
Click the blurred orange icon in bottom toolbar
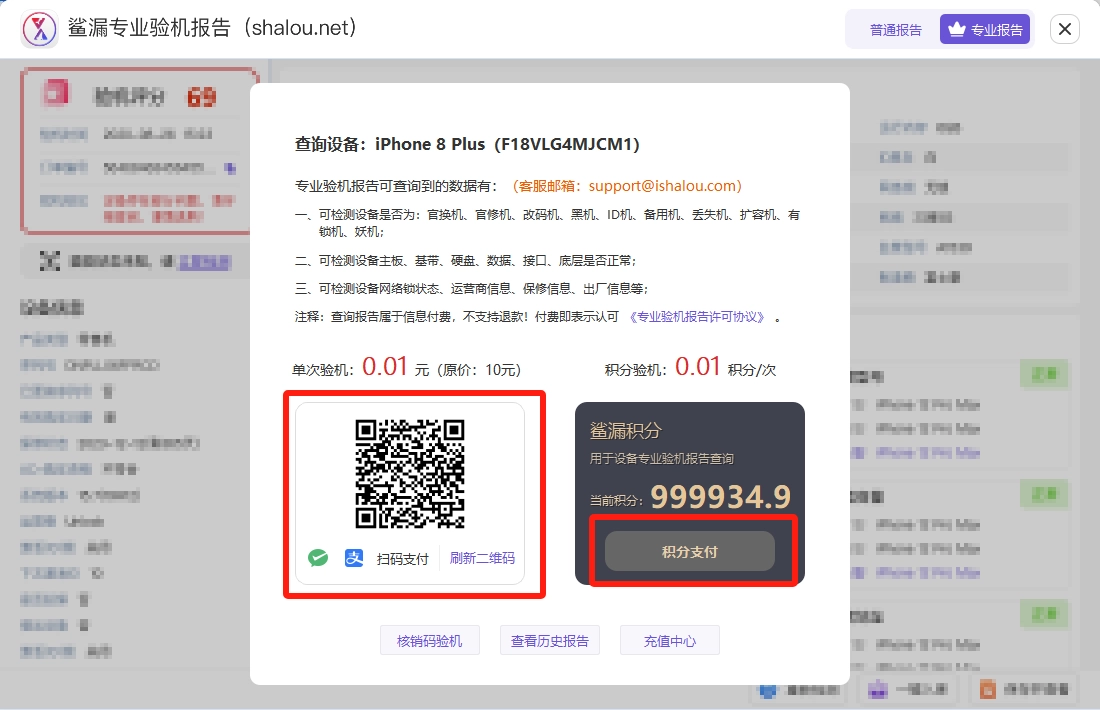(988, 690)
